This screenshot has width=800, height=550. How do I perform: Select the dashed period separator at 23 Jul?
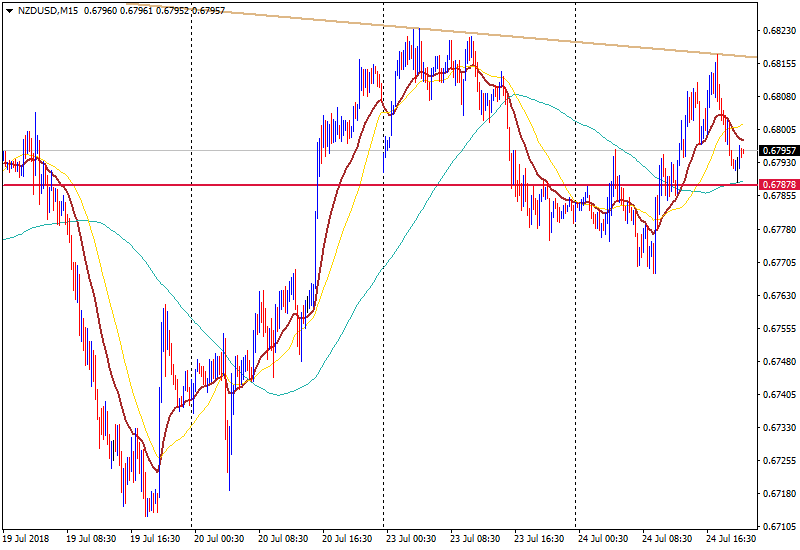coord(384,265)
